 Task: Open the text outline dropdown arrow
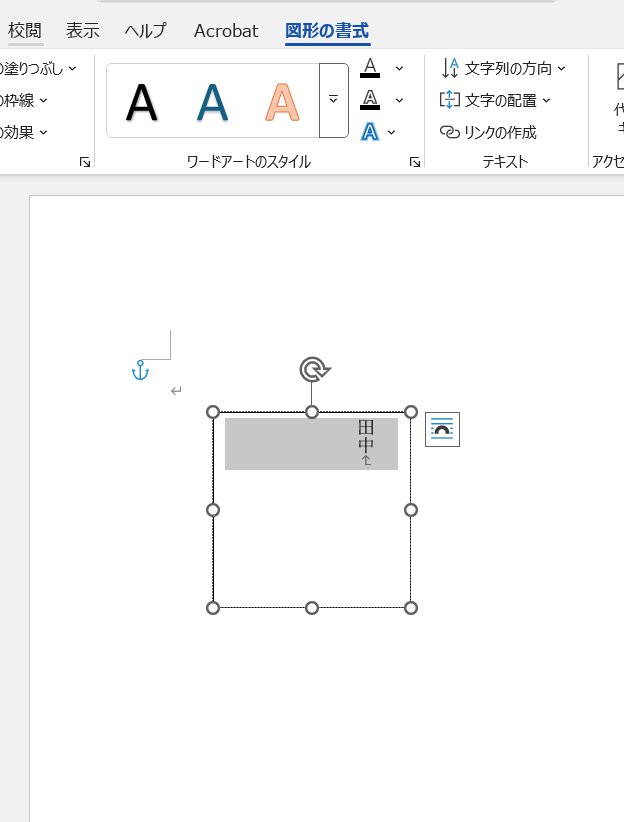[x=399, y=100]
